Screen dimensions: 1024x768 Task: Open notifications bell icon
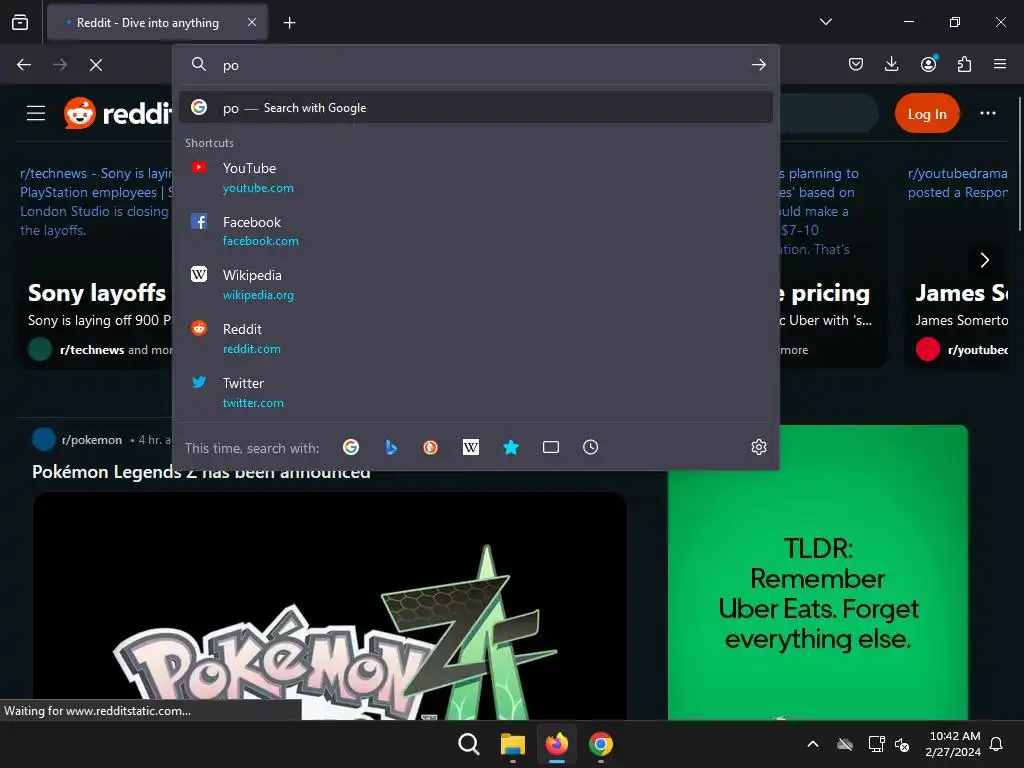(997, 744)
